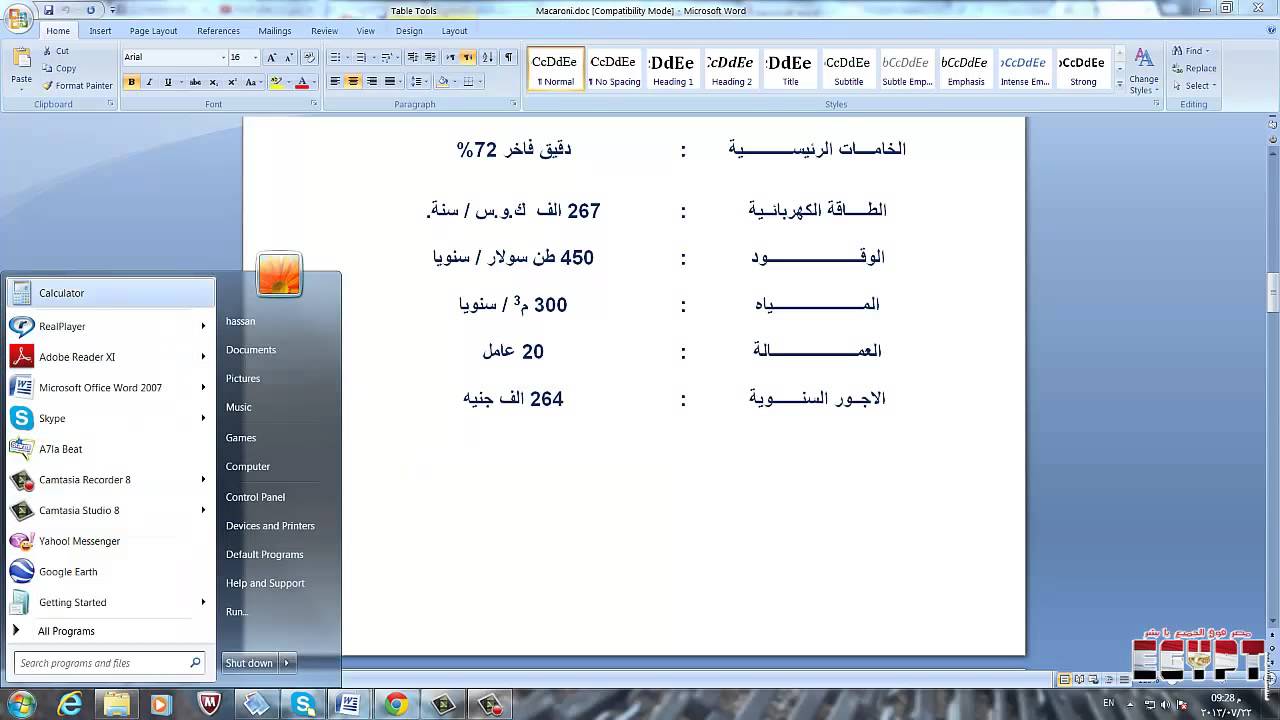The image size is (1280, 720).
Task: Toggle Strikethrough formatting
Action: tap(195, 82)
